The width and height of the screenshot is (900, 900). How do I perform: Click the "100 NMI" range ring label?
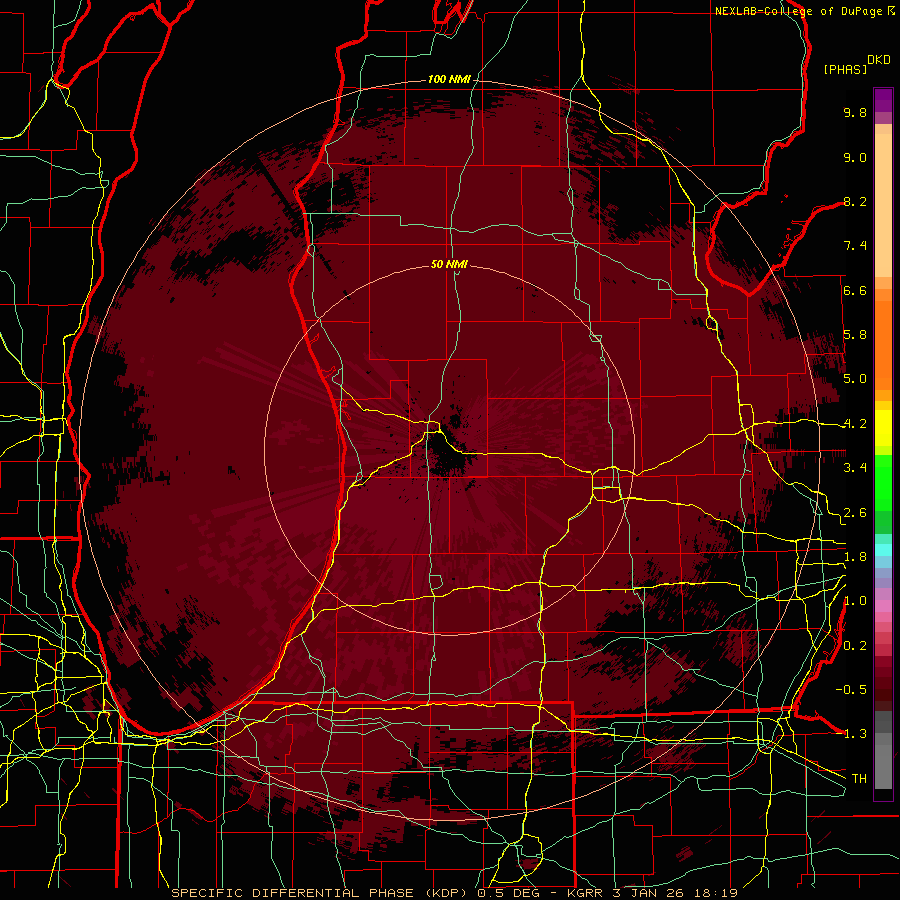449,79
